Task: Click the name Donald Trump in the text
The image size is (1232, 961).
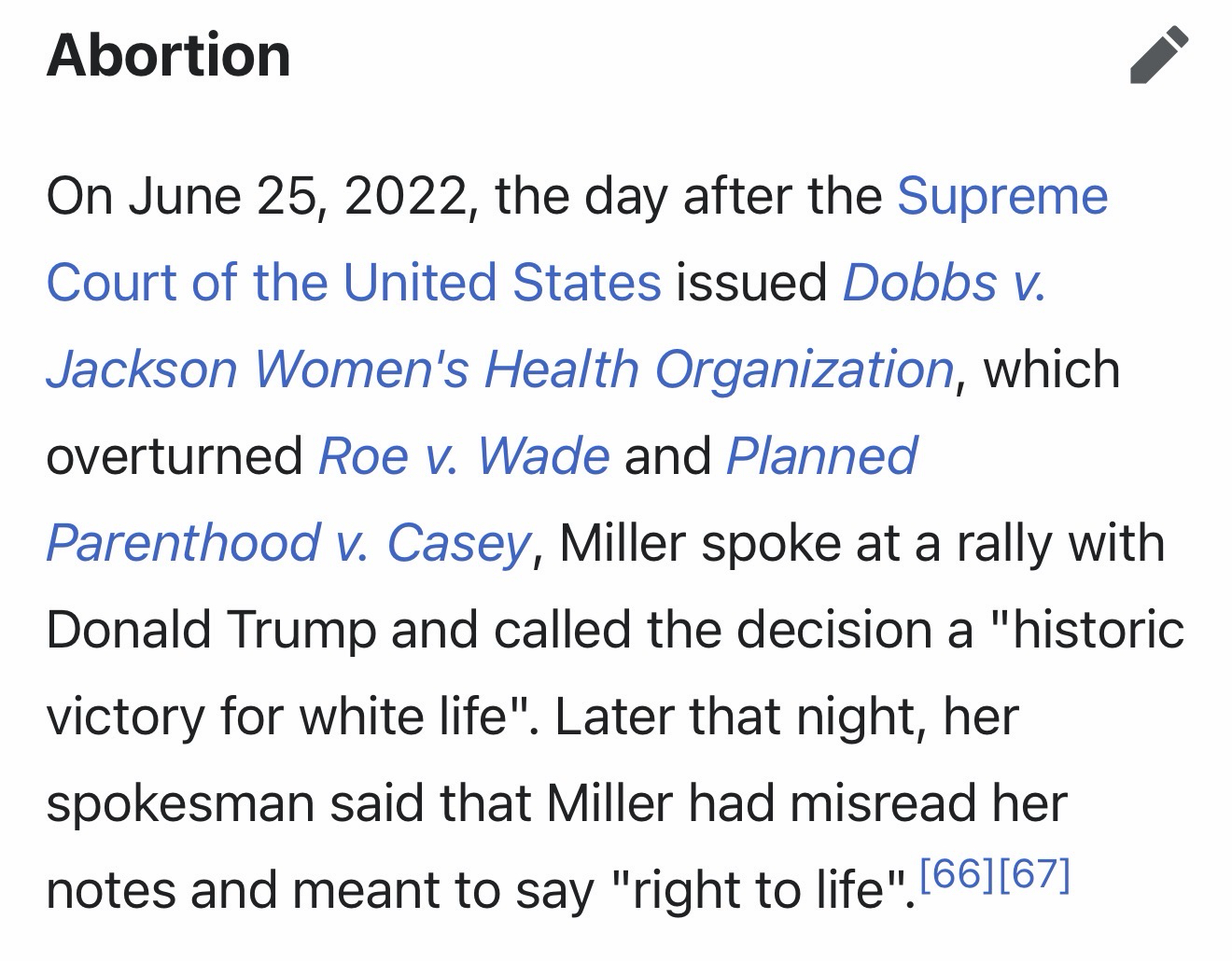Action: coord(210,630)
